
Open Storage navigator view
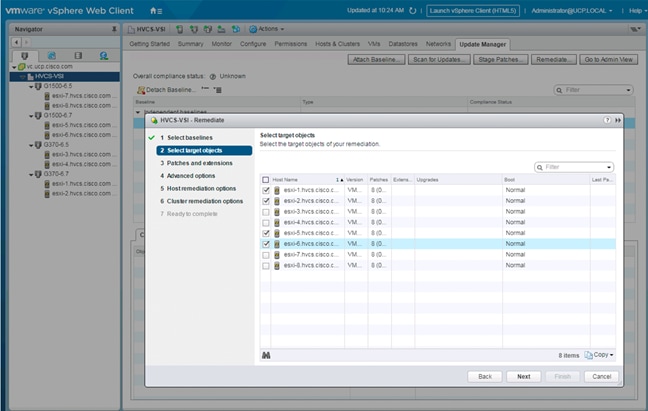(78, 56)
